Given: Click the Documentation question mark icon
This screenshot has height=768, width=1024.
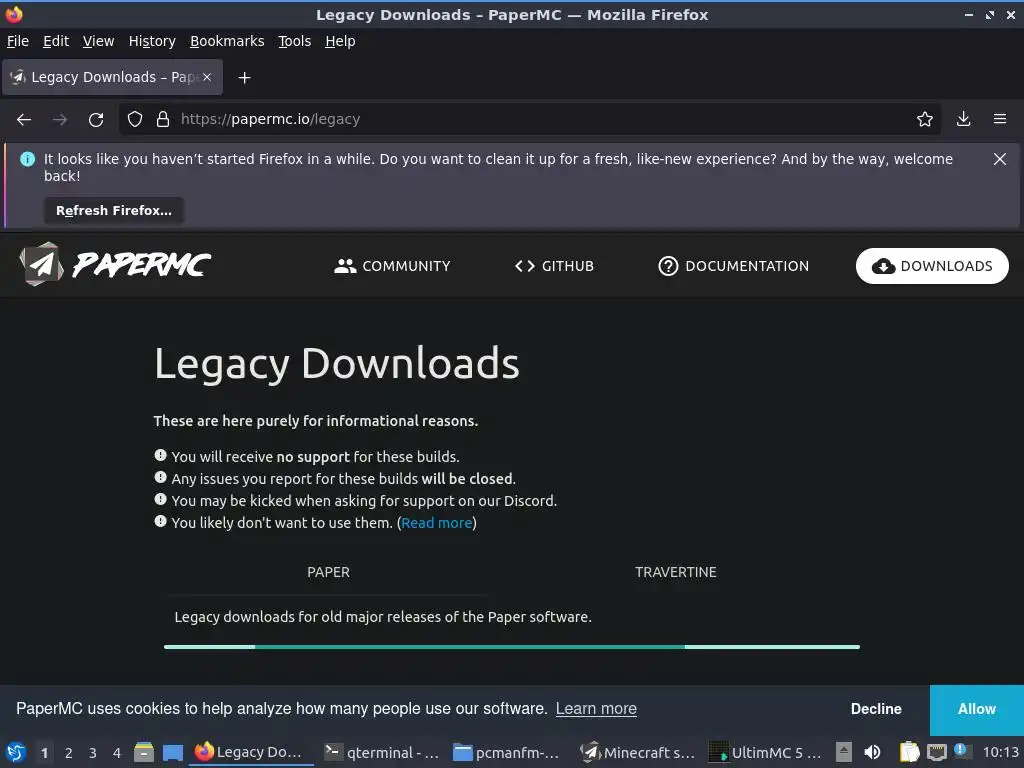Looking at the screenshot, I should [668, 266].
